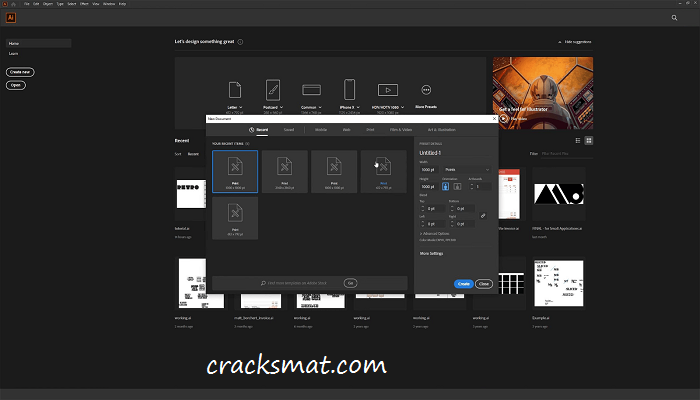700x400 pixels.
Task: Open matt_borchert_invoice.ai recent file
Action: 261,301
